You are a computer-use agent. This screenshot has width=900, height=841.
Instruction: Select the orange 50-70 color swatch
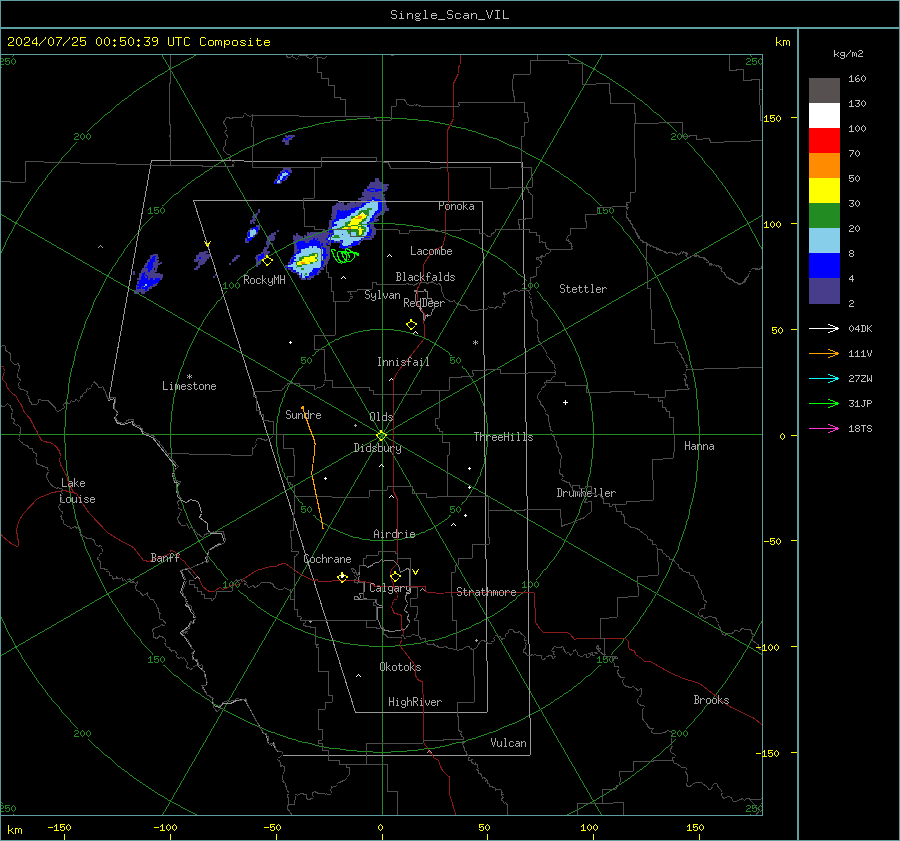(824, 166)
